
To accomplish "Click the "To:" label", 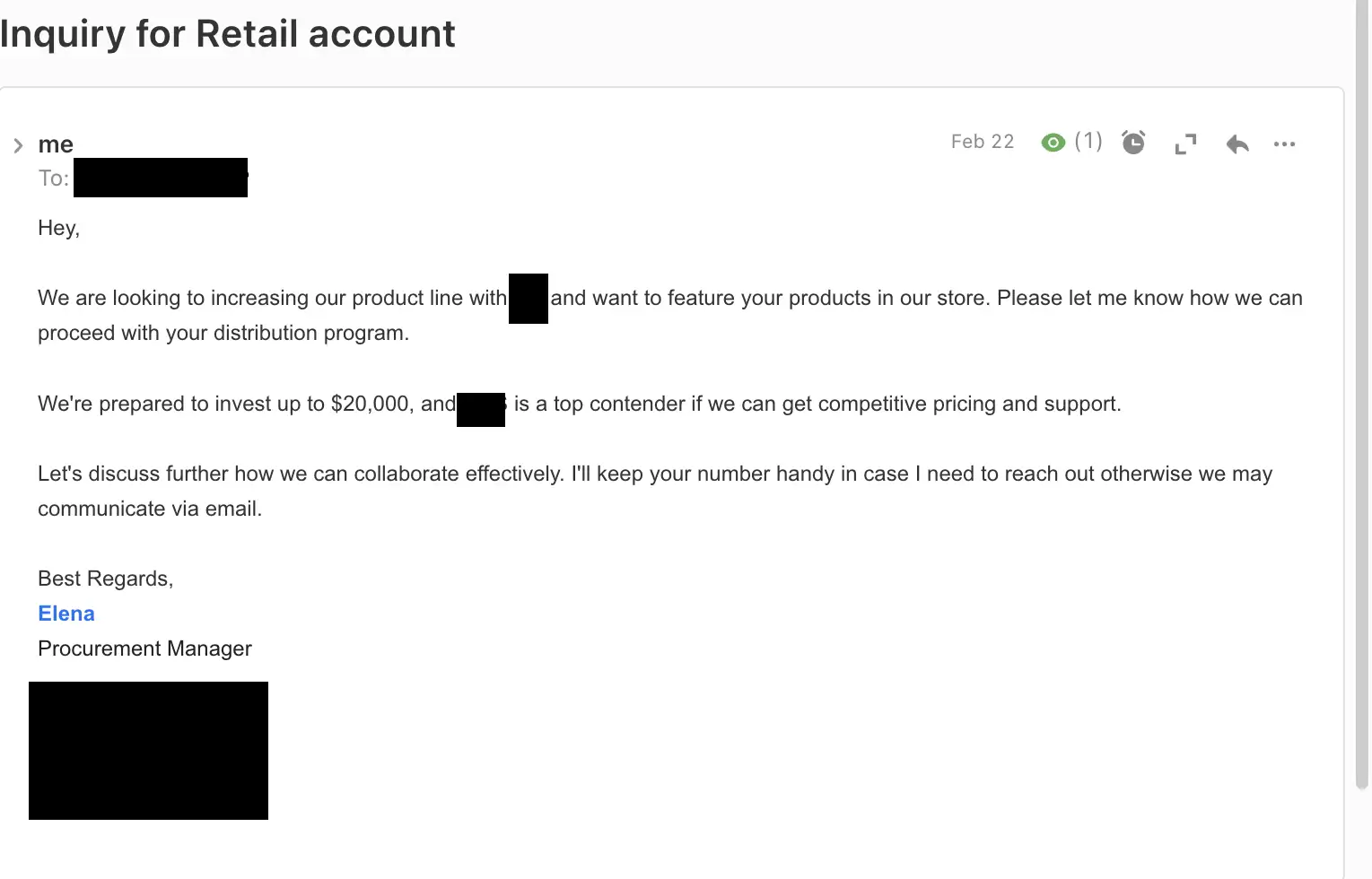I will pos(53,178).
